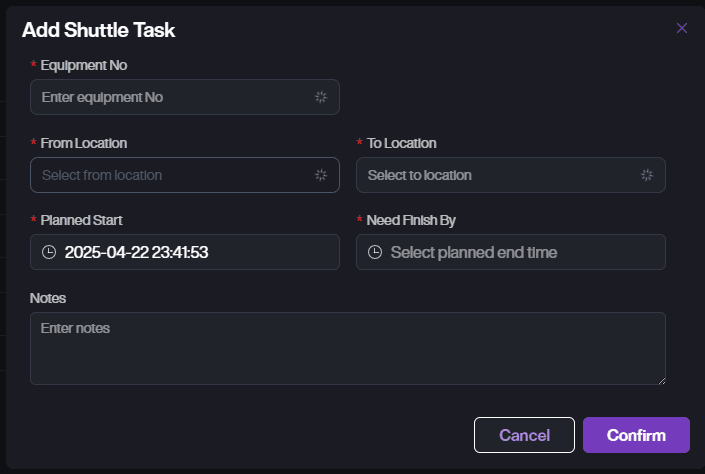The height and width of the screenshot is (474, 705).
Task: Focus the Enter equipment No text field
Action: 170,97
